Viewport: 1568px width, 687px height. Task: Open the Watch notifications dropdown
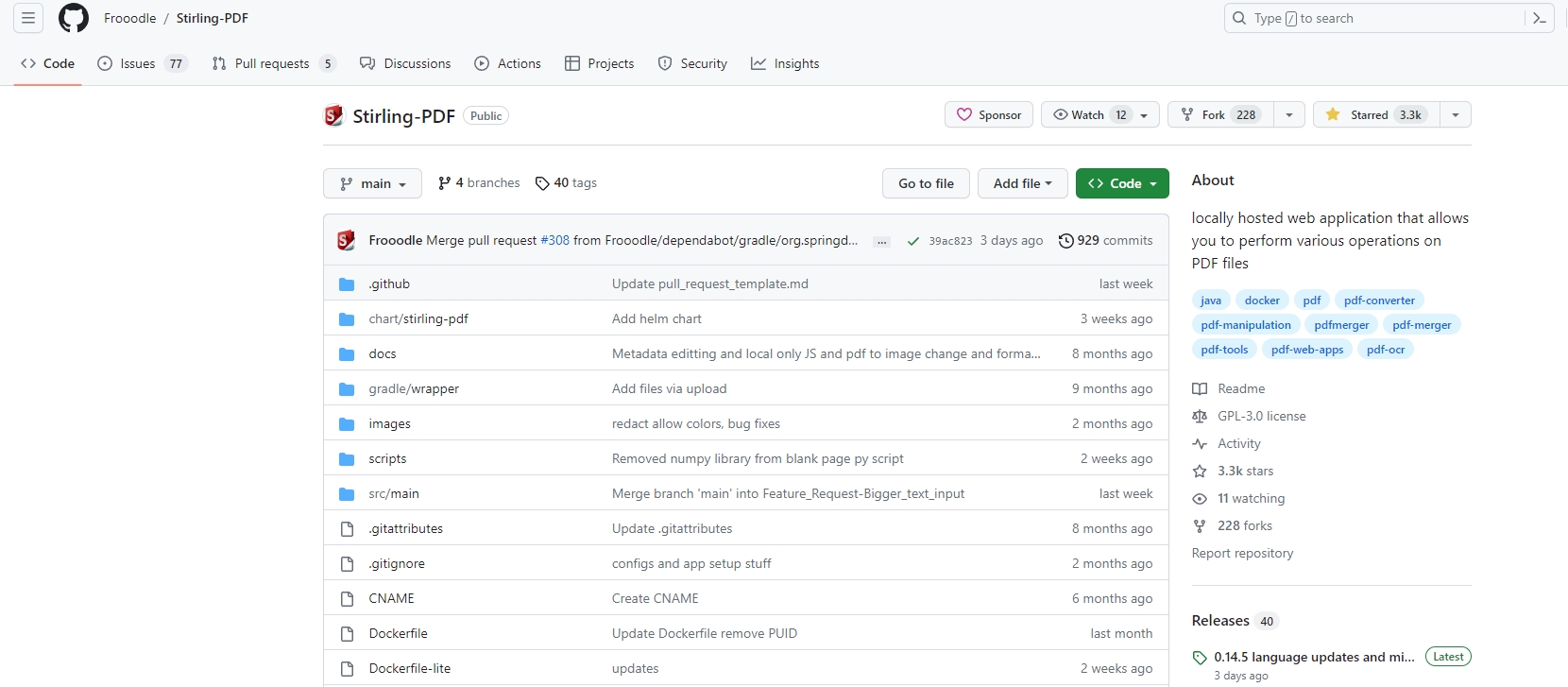tap(1100, 115)
